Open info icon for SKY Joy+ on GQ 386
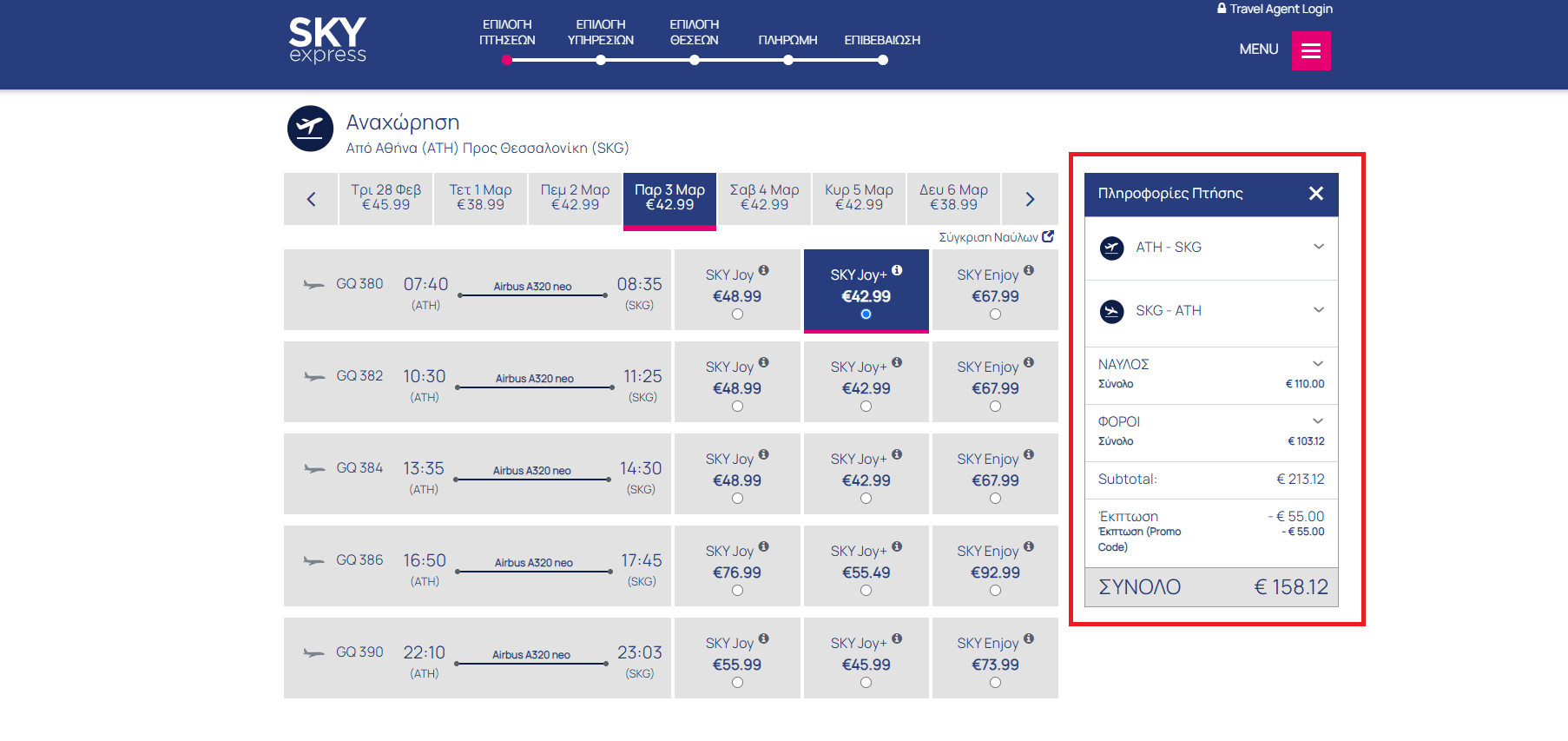This screenshot has height=741, width=1568. (x=898, y=546)
